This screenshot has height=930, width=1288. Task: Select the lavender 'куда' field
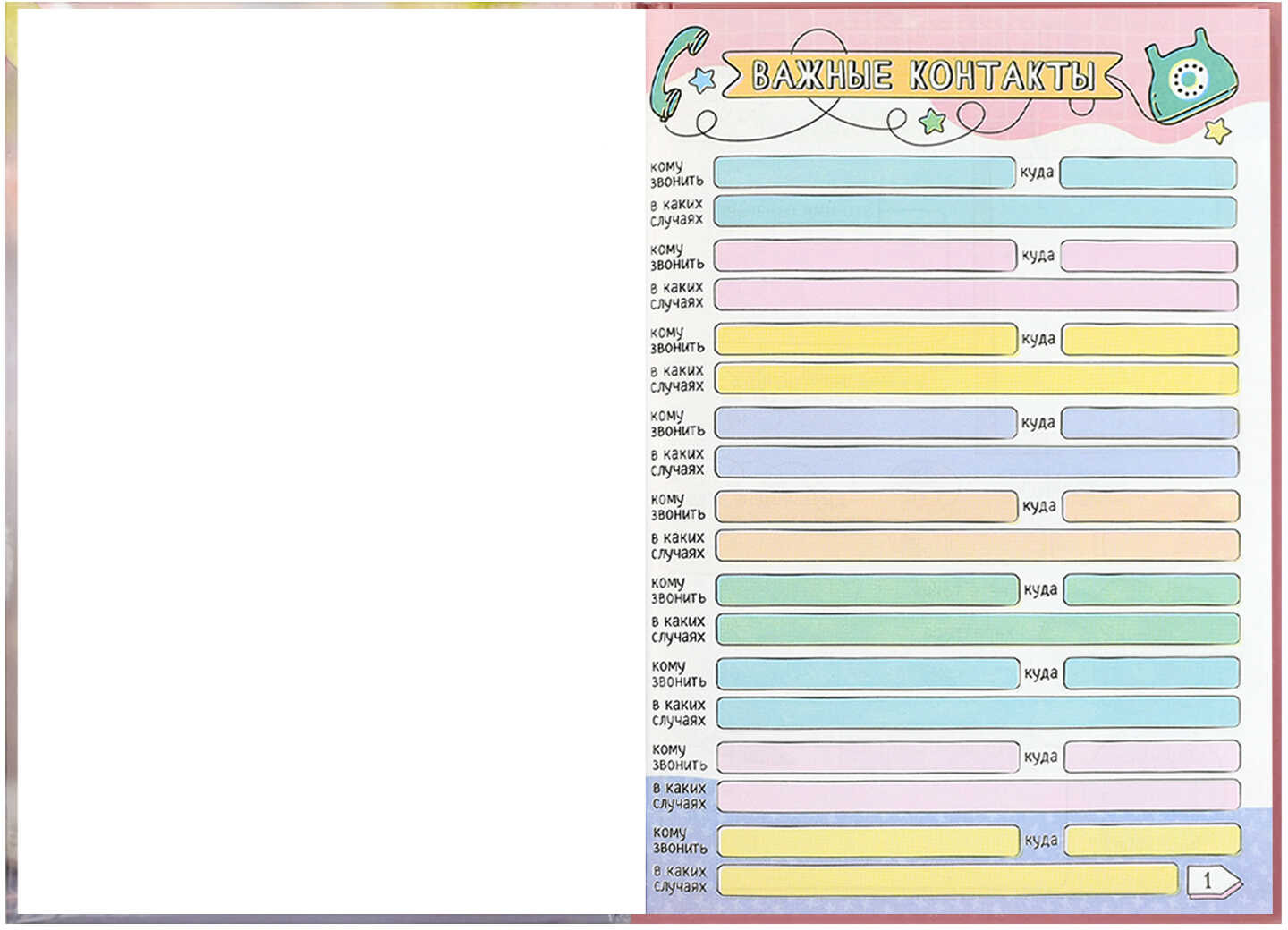point(1149,423)
